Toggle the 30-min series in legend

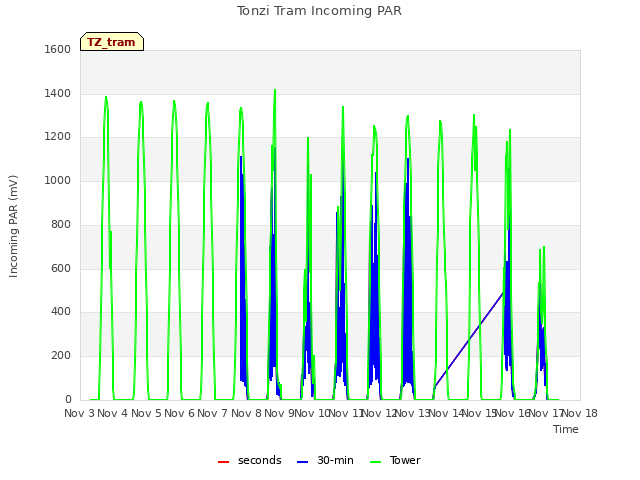(325, 460)
